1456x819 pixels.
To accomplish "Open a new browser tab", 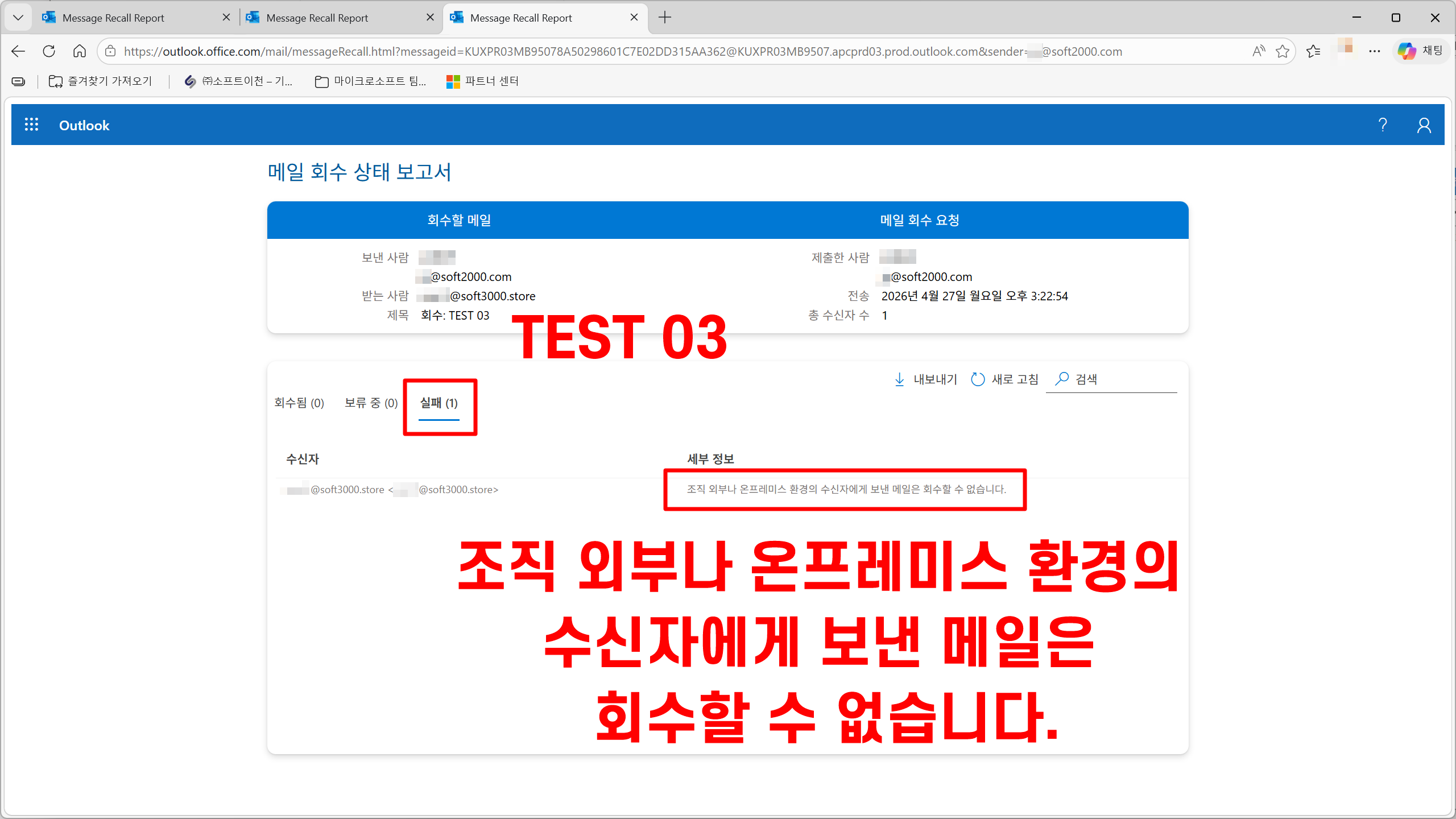I will point(664,18).
